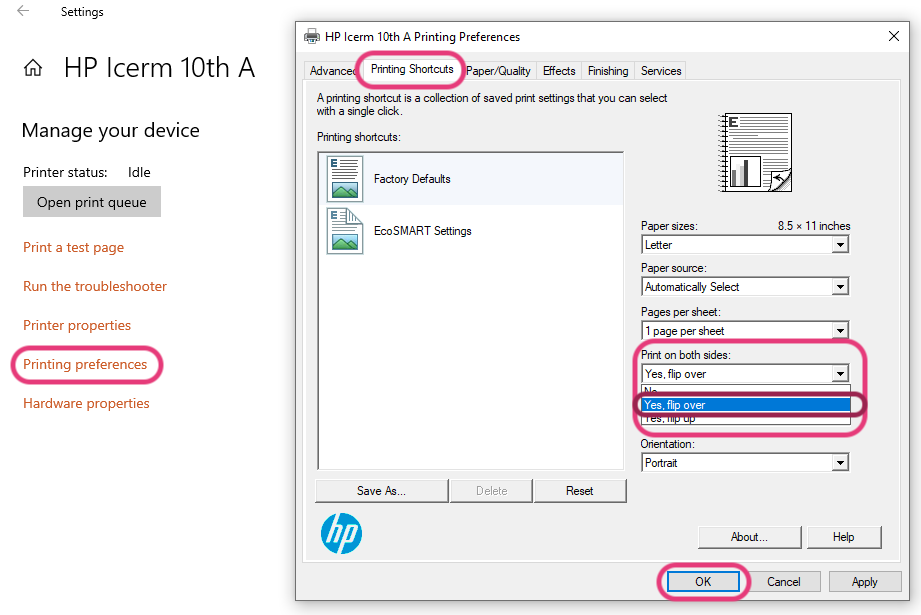The height and width of the screenshot is (615, 921).
Task: Click the Reset button
Action: pos(580,491)
